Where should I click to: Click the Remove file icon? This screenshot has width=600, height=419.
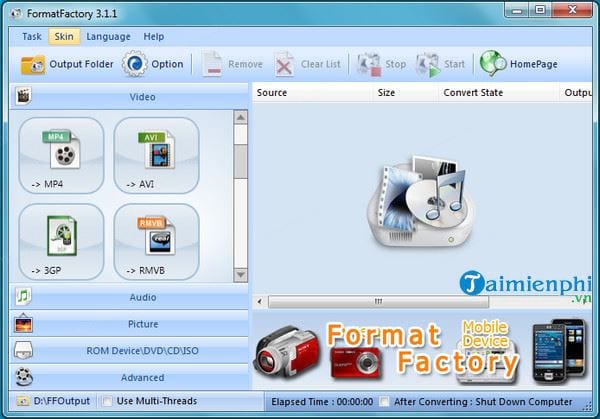212,64
